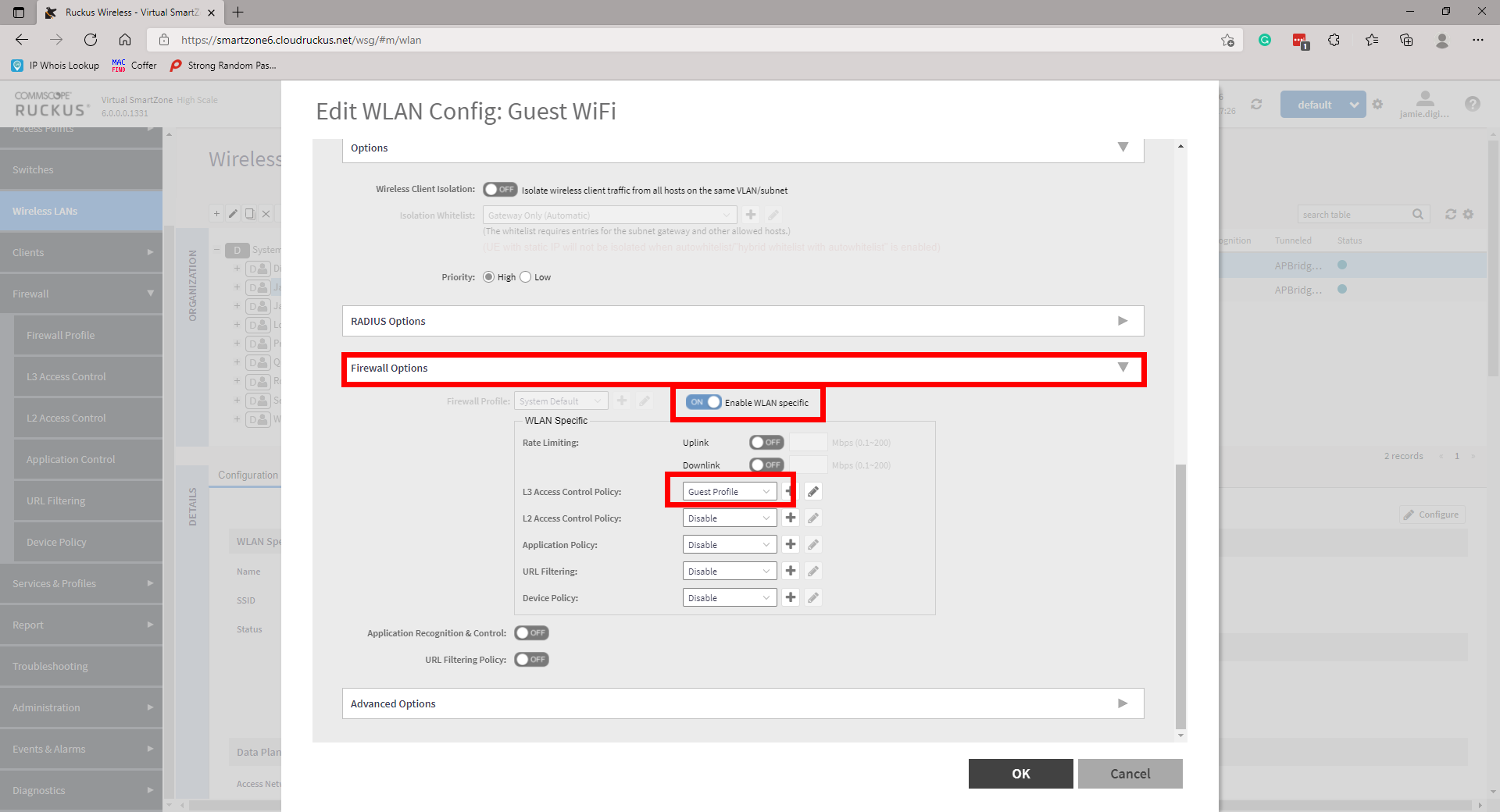Add a new URL Filtering profile with plus icon
1500x812 pixels.
pos(791,572)
